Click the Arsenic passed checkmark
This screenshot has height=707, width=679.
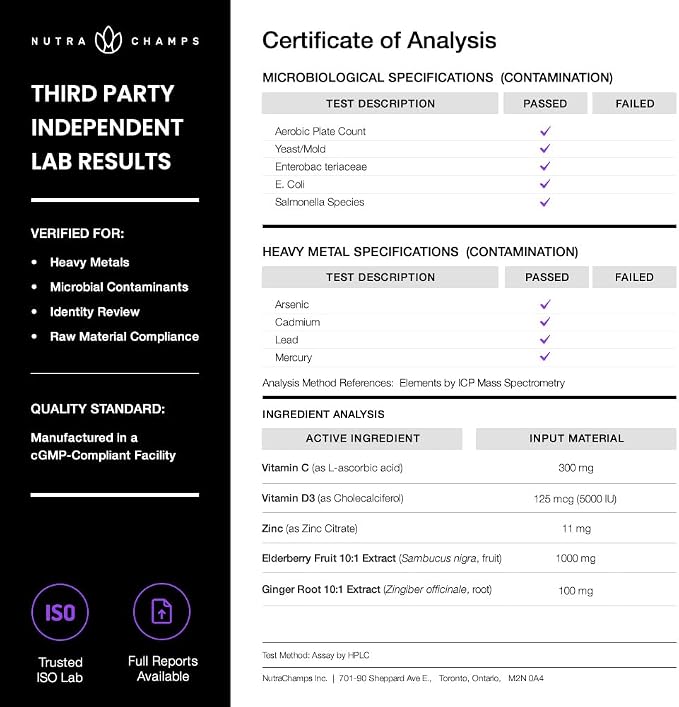pos(545,304)
